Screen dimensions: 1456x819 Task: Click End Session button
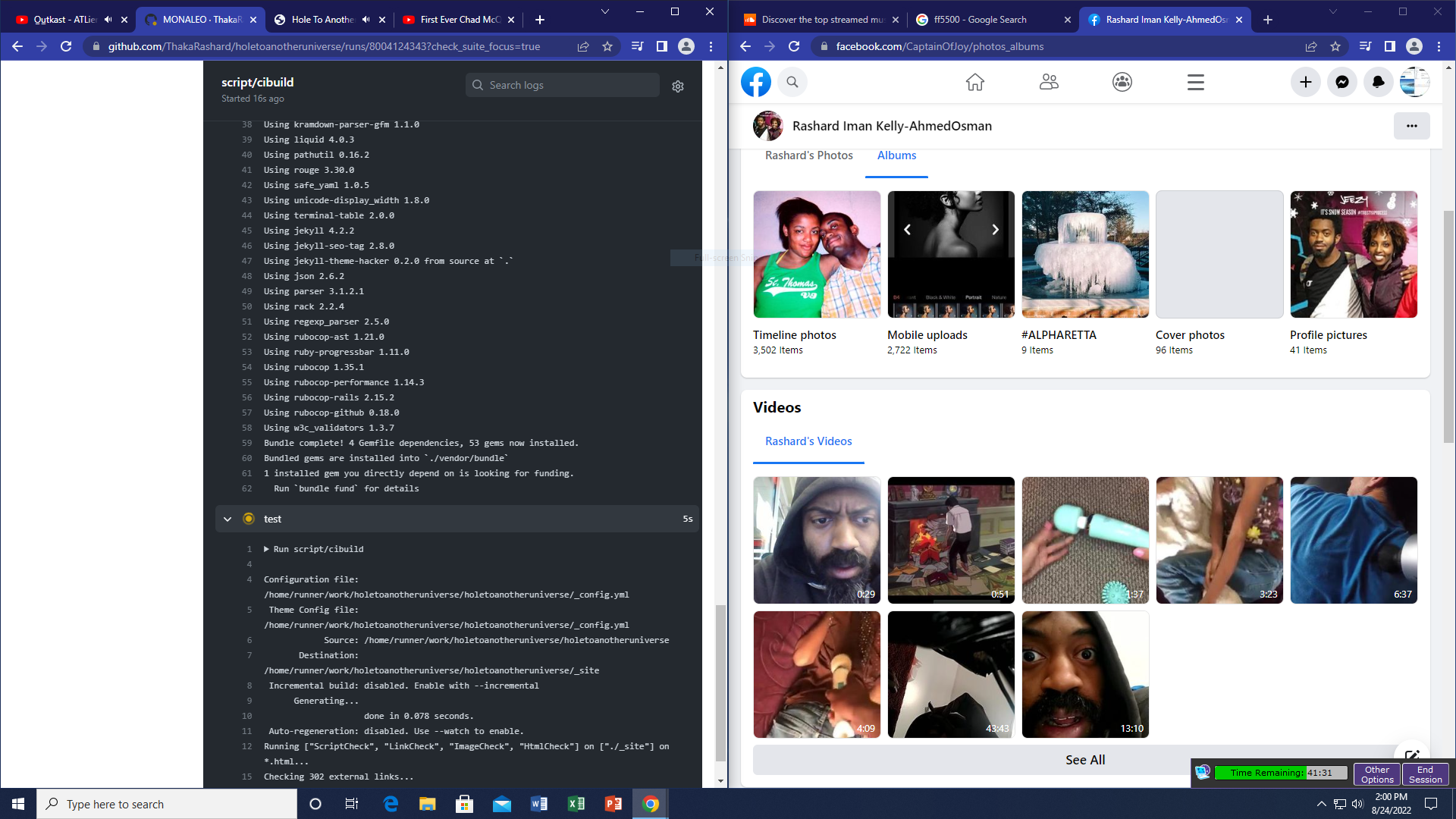point(1425,774)
